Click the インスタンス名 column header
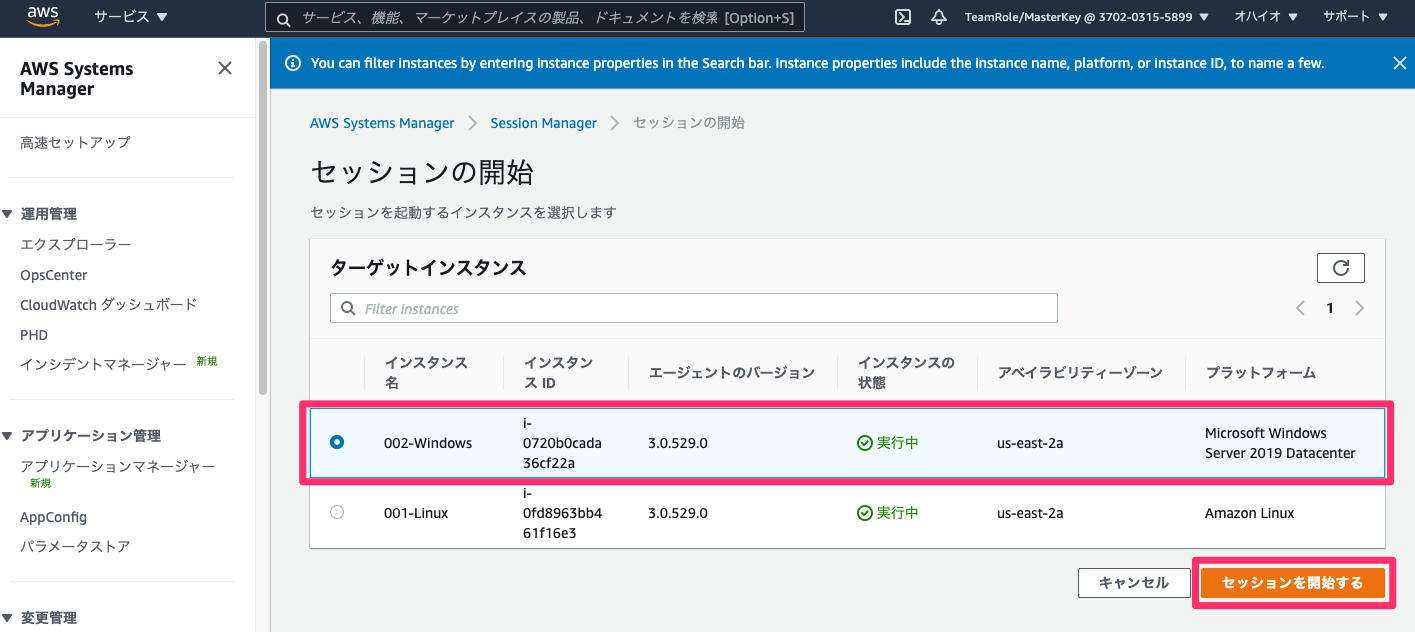The image size is (1415, 632). tap(427, 372)
